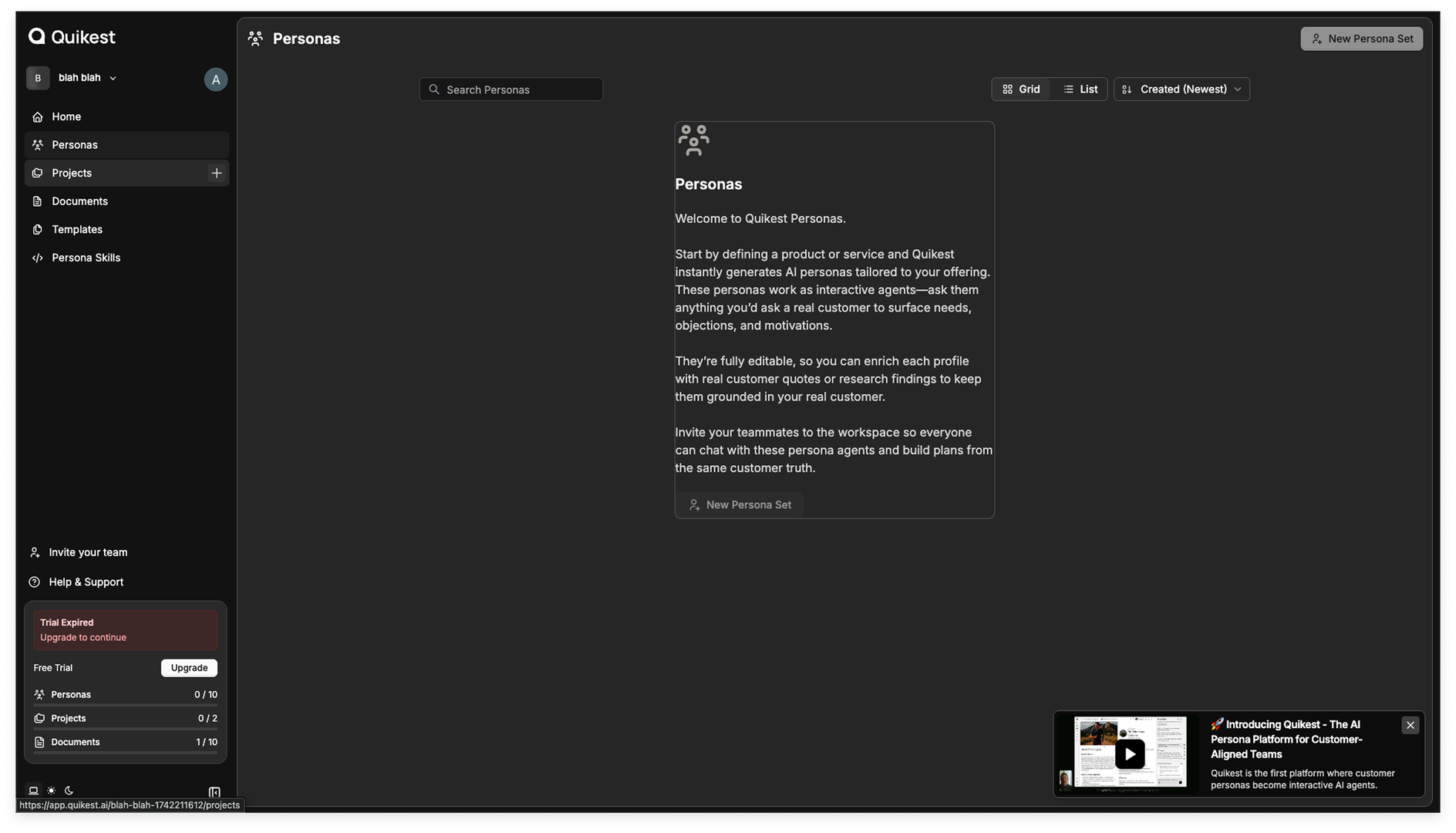Open Help & Support
Viewport: 1456px width, 833px height.
76,582
